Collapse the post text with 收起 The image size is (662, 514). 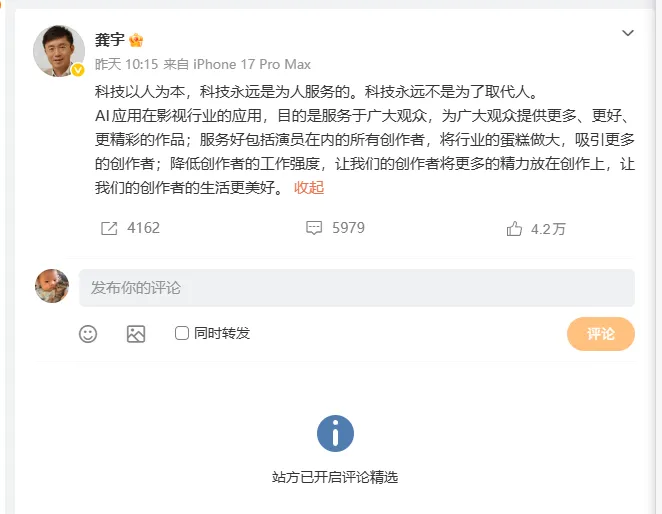pyautogui.click(x=309, y=188)
